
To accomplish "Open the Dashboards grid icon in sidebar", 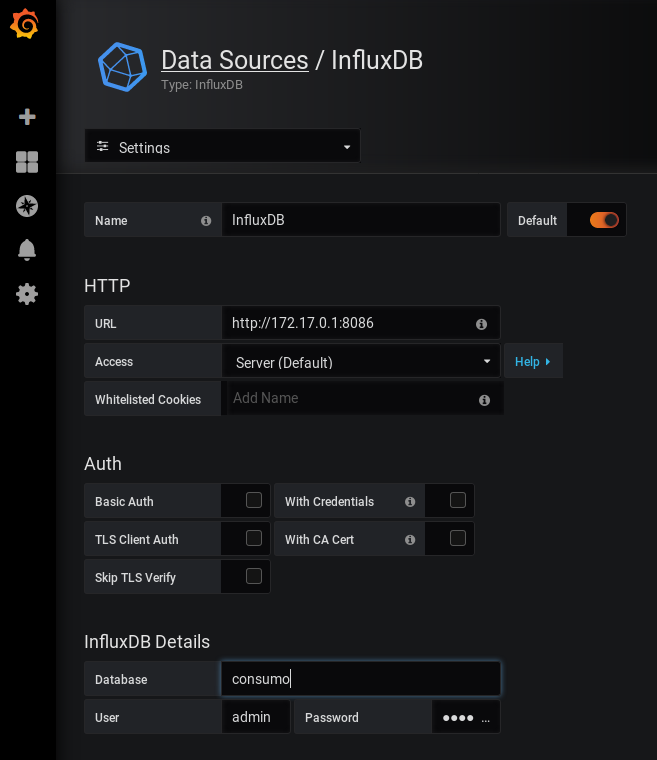I will coord(27,162).
